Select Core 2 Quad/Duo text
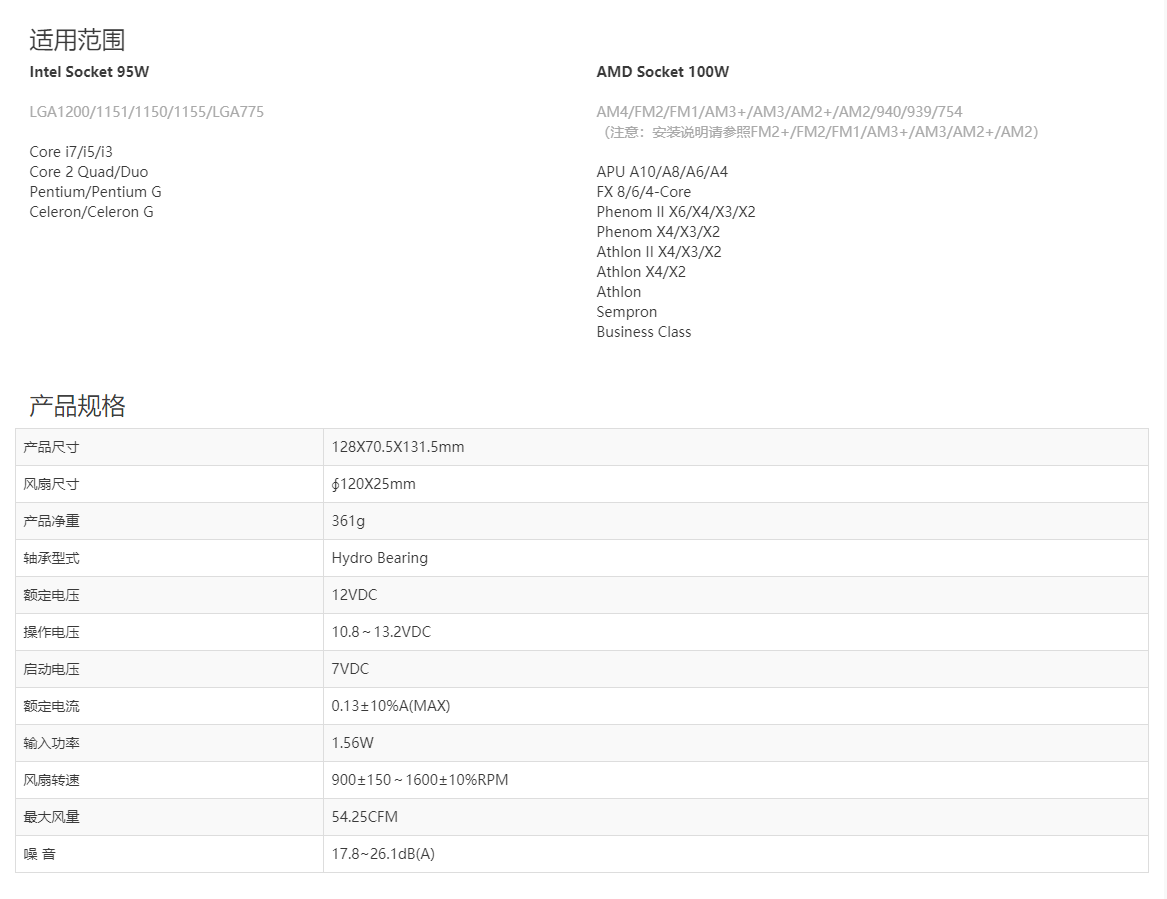This screenshot has height=899, width=1167. point(89,172)
